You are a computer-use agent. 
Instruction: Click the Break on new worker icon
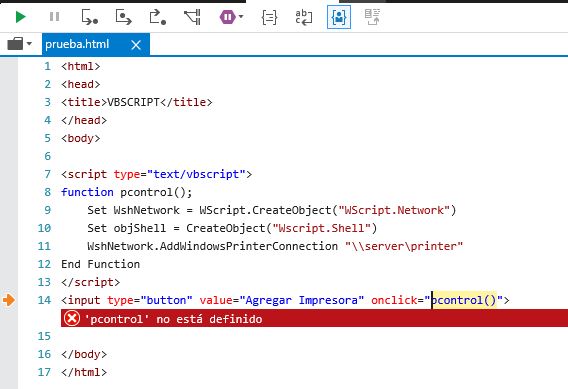pyautogui.click(x=192, y=17)
